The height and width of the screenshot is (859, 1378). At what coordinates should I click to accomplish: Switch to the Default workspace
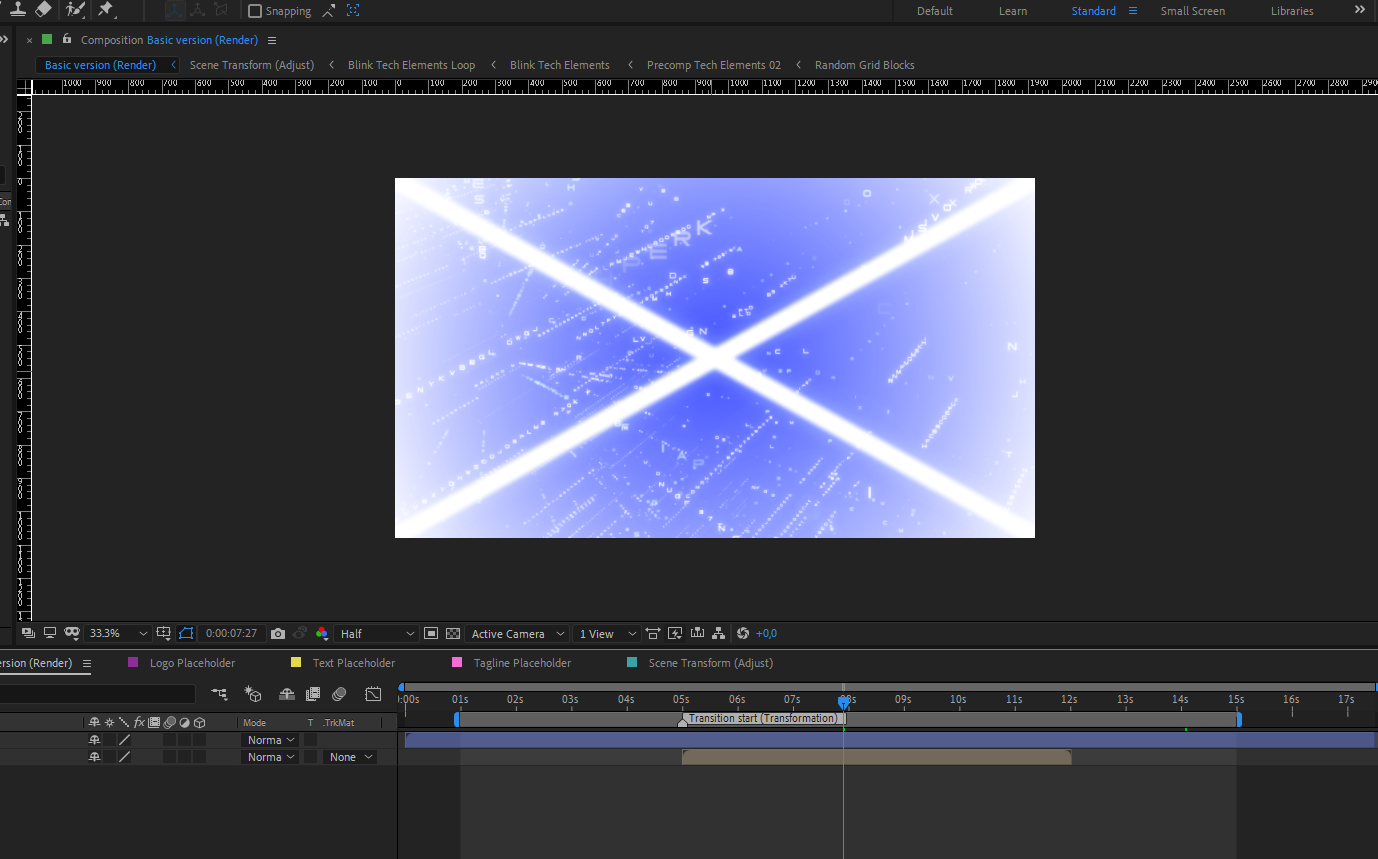click(x=935, y=11)
